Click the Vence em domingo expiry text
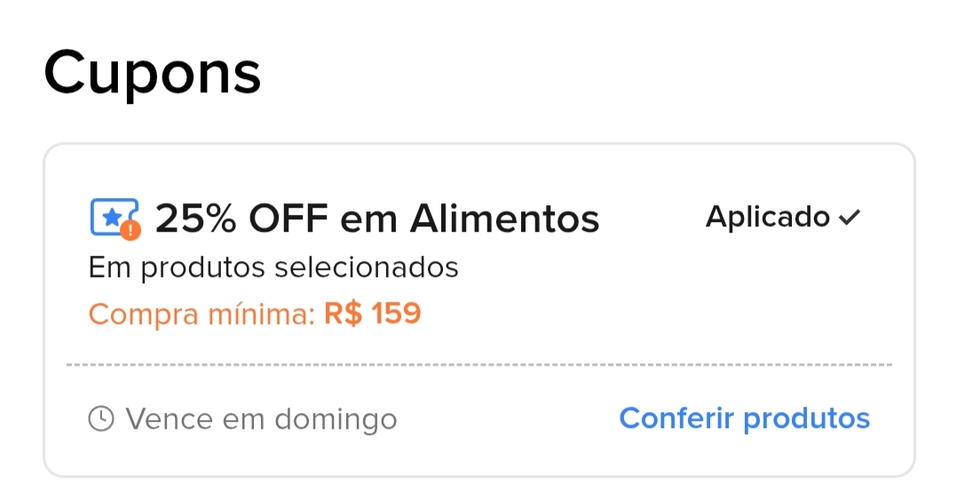This screenshot has width=957, height=500. tap(261, 419)
